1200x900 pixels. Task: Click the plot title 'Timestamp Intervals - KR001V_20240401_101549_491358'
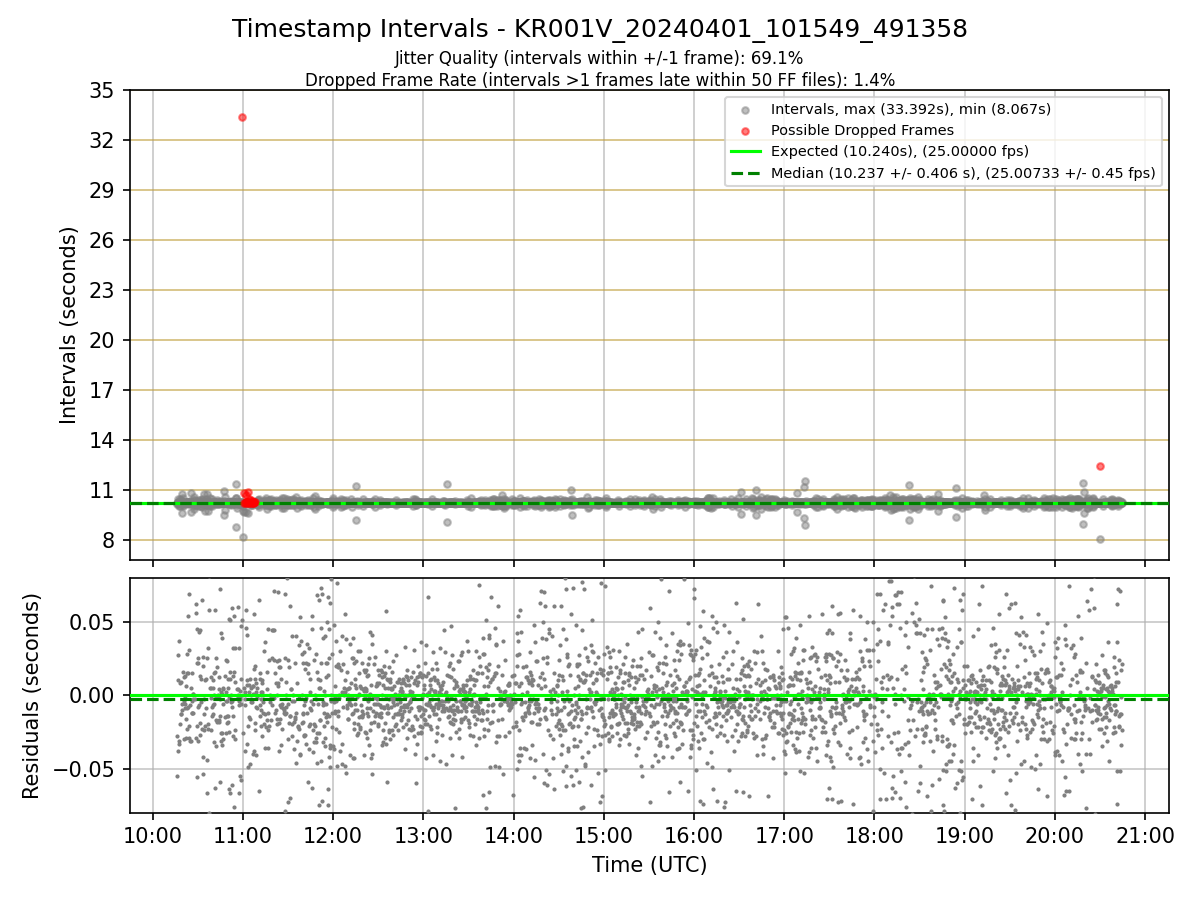tap(600, 29)
